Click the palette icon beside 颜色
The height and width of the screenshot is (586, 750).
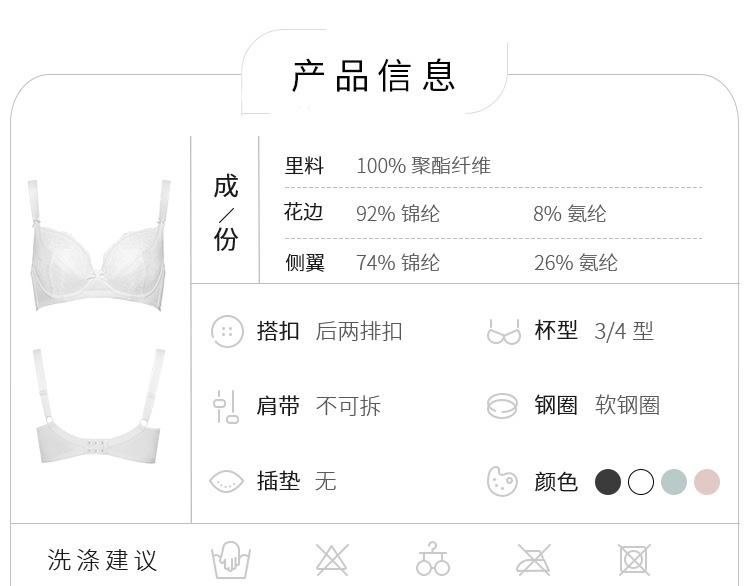pos(502,481)
